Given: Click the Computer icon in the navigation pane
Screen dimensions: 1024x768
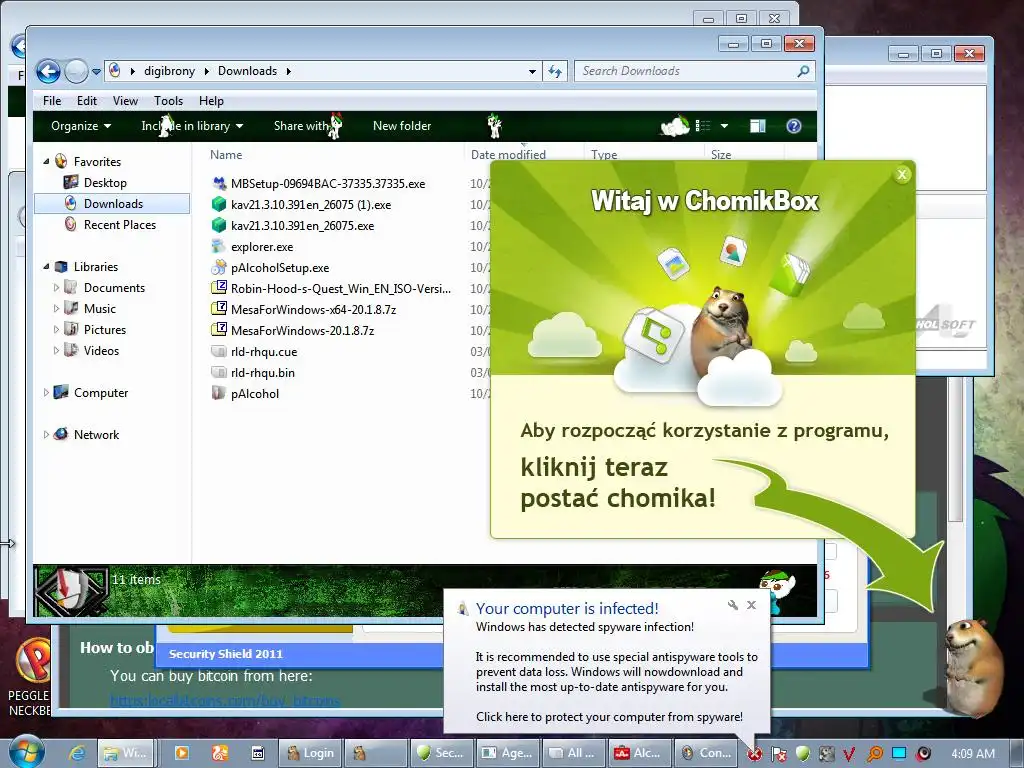Looking at the screenshot, I should click(x=61, y=392).
